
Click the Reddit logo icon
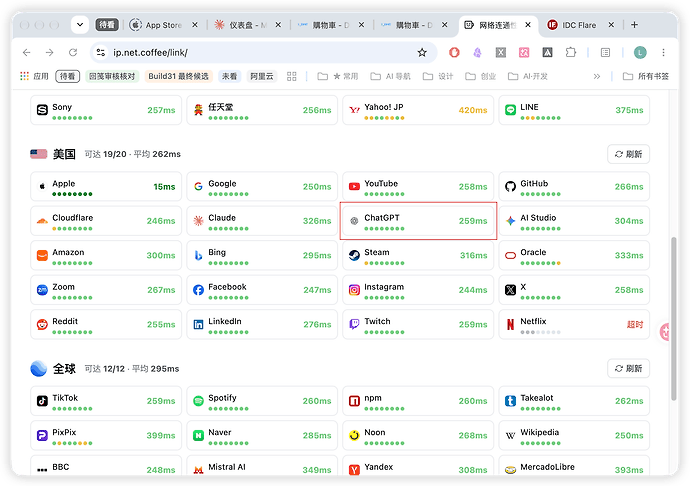[42, 325]
